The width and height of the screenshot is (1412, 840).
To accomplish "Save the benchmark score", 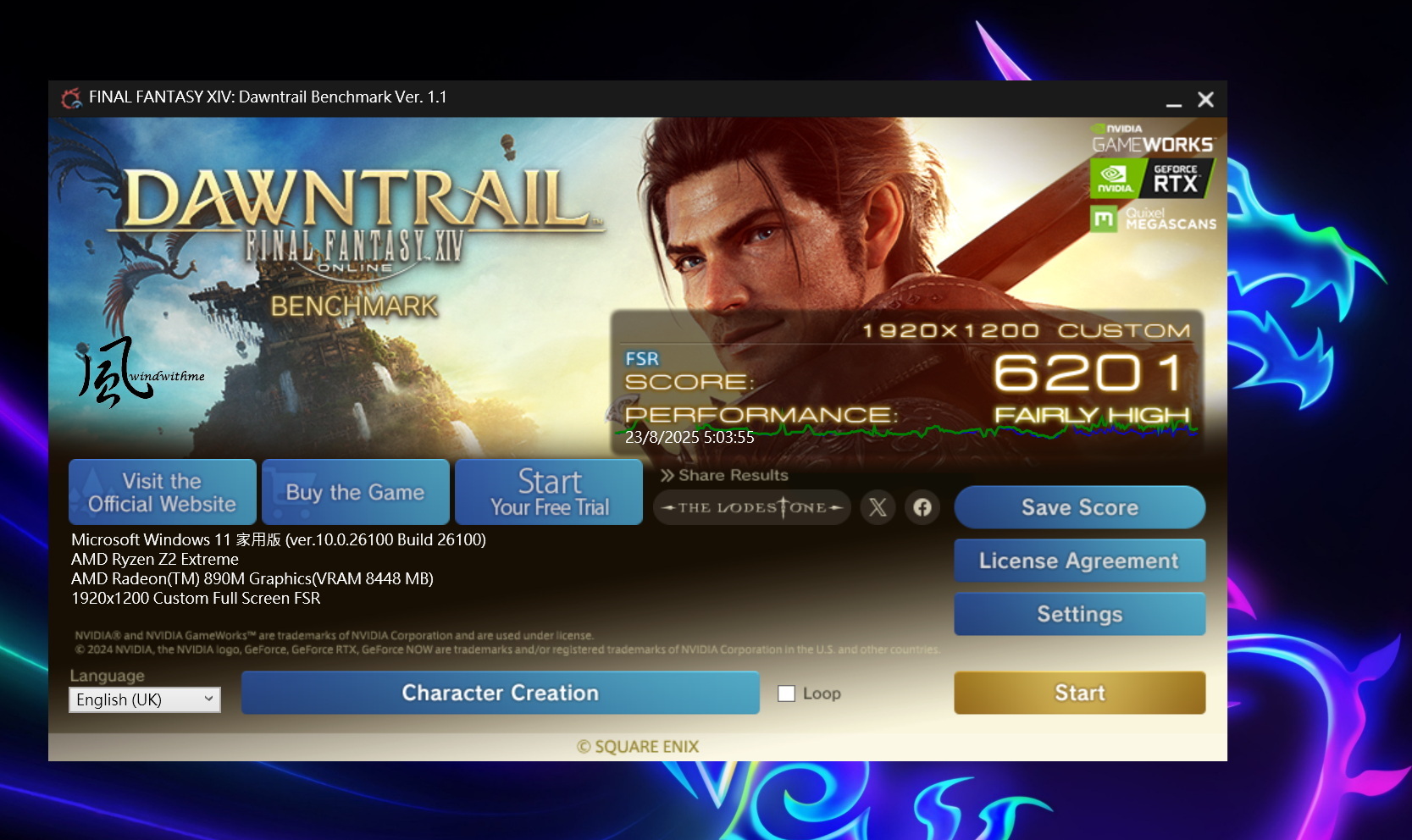I will click(1080, 507).
